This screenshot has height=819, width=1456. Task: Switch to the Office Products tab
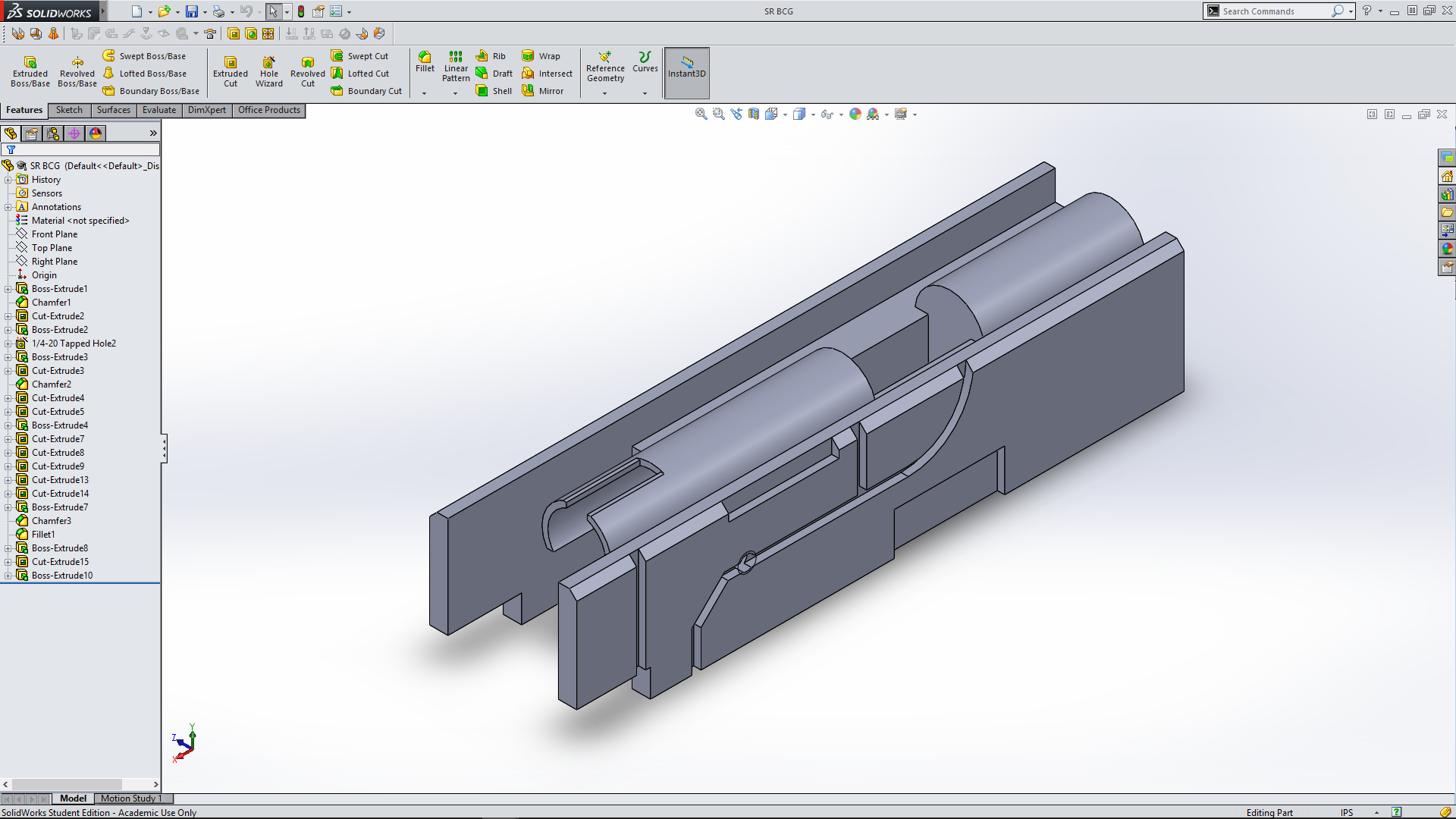coord(269,110)
